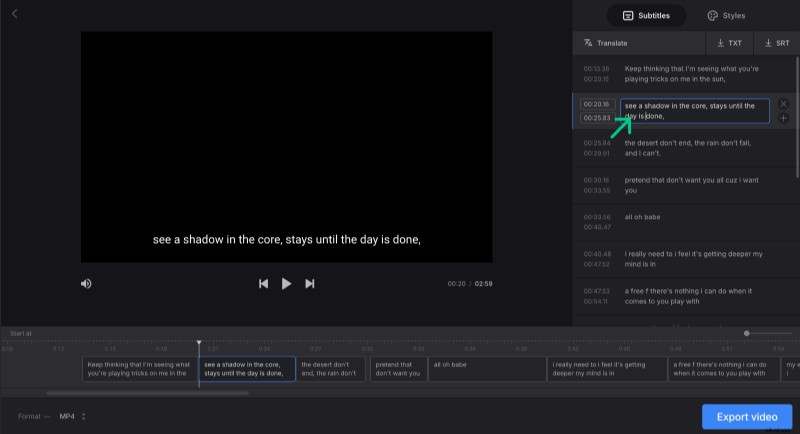Viewport: 800px width, 434px height.
Task: Adjust the timeline zoom slider
Action: click(747, 333)
